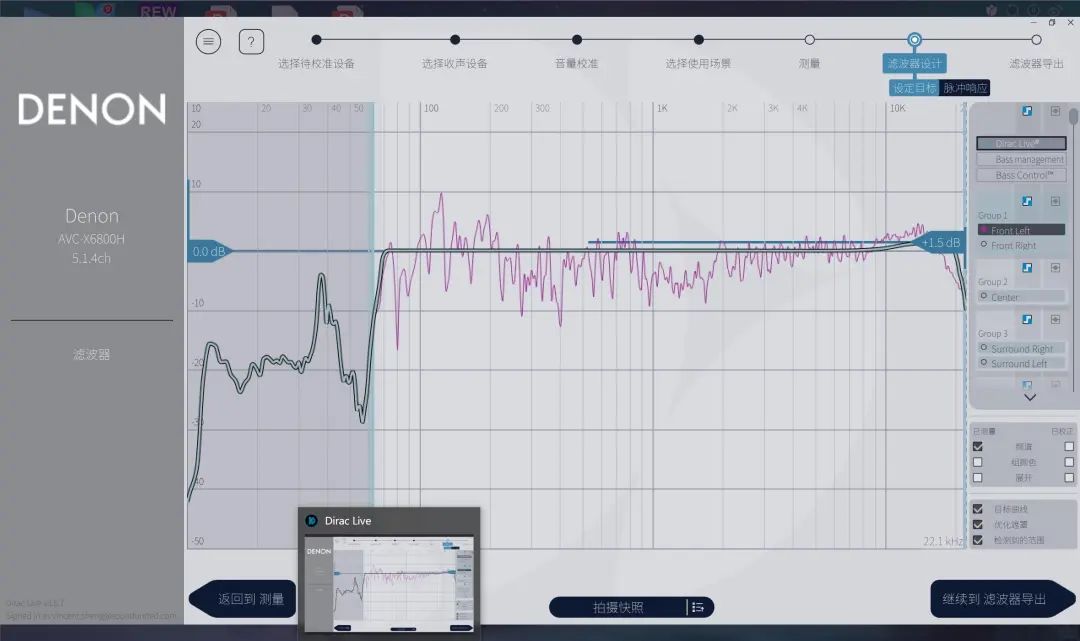The height and width of the screenshot is (641, 1080).
Task: Click 返回到 测量 back button
Action: [x=242, y=599]
